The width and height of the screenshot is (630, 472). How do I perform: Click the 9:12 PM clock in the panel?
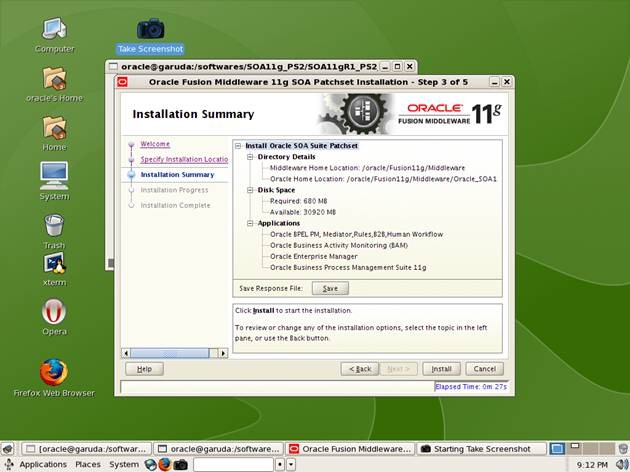point(592,465)
